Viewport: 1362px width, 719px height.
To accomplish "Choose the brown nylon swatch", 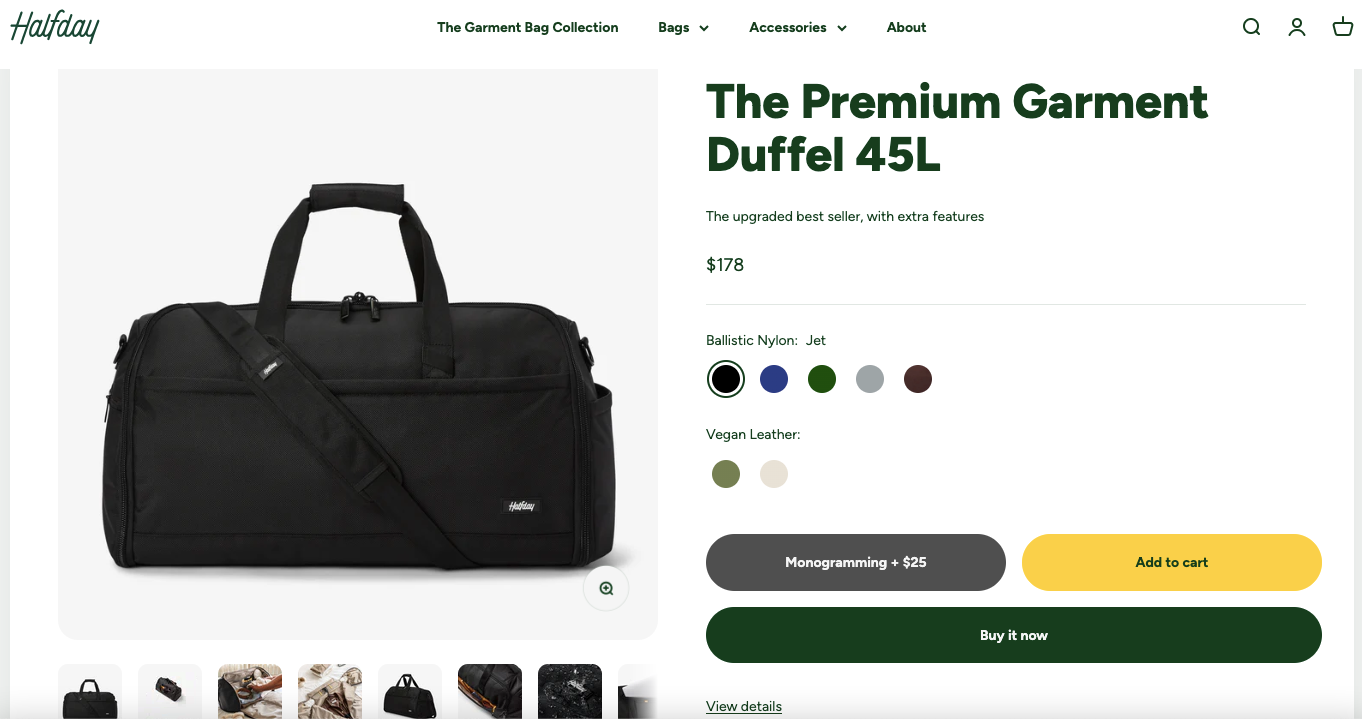I will point(918,379).
